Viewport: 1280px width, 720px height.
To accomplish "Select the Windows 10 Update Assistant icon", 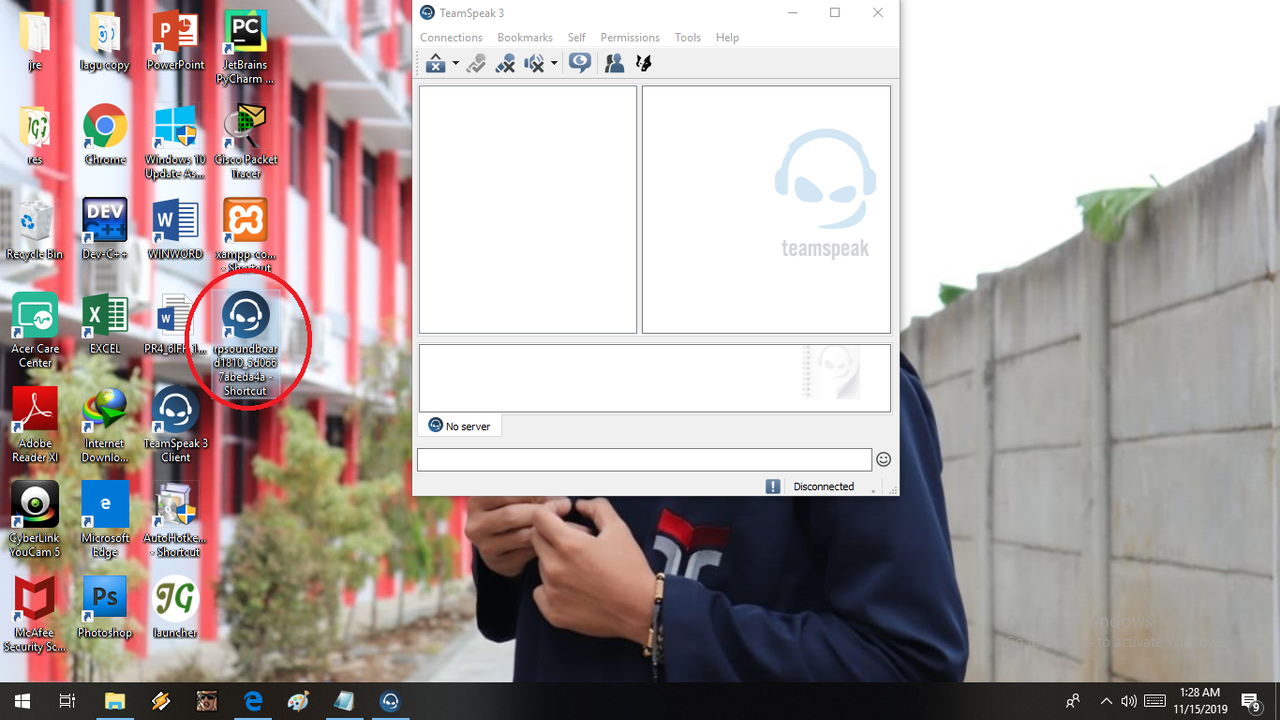I will click(x=175, y=141).
